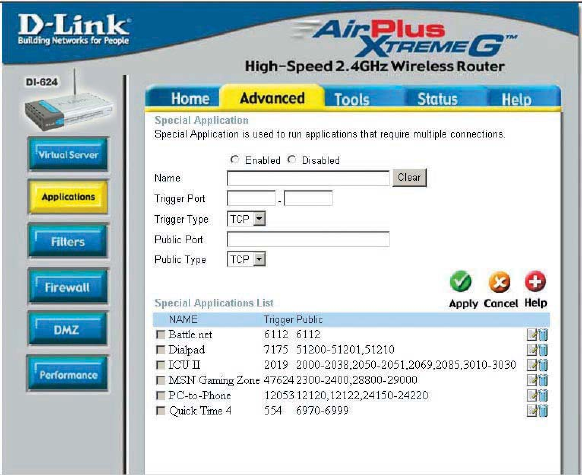The image size is (582, 475).
Task: Click the Public Port input field
Action: 308,239
